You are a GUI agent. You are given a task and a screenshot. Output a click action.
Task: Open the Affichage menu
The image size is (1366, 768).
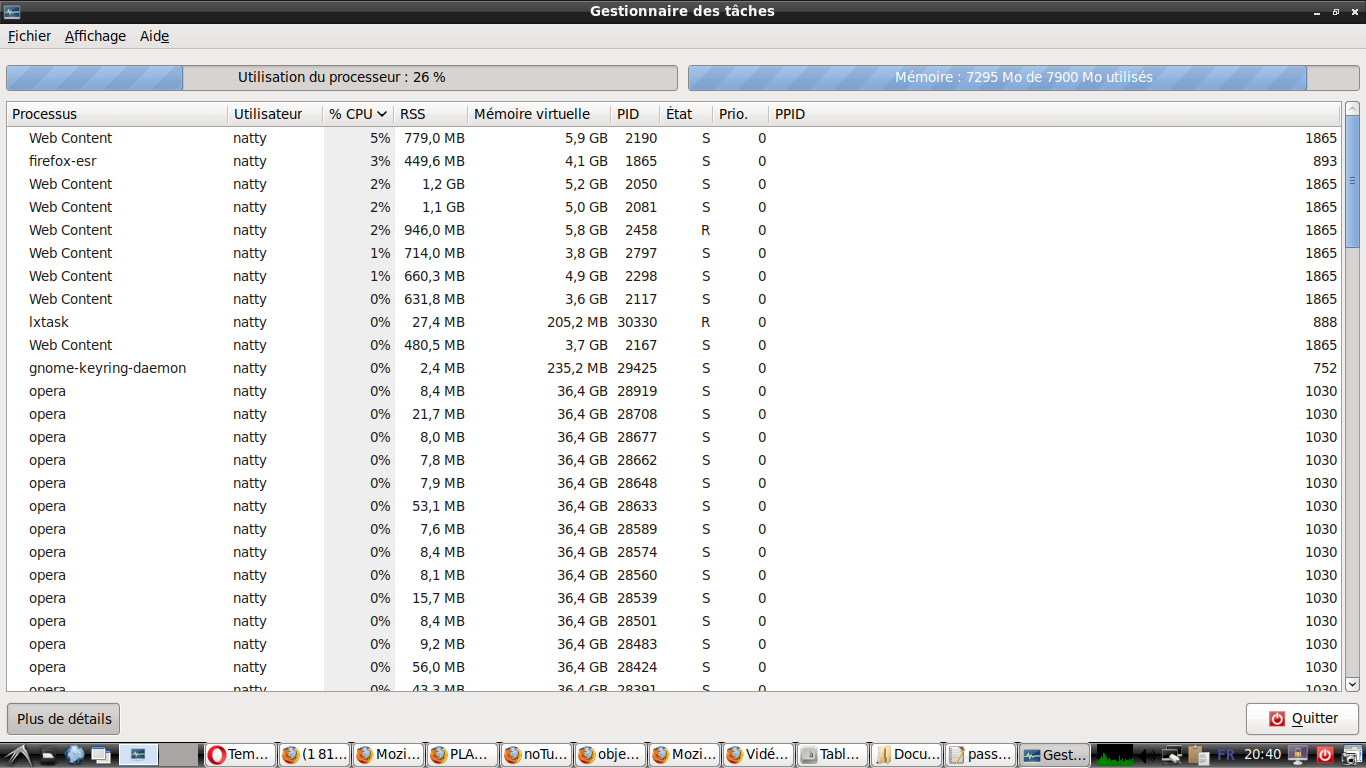(x=95, y=36)
